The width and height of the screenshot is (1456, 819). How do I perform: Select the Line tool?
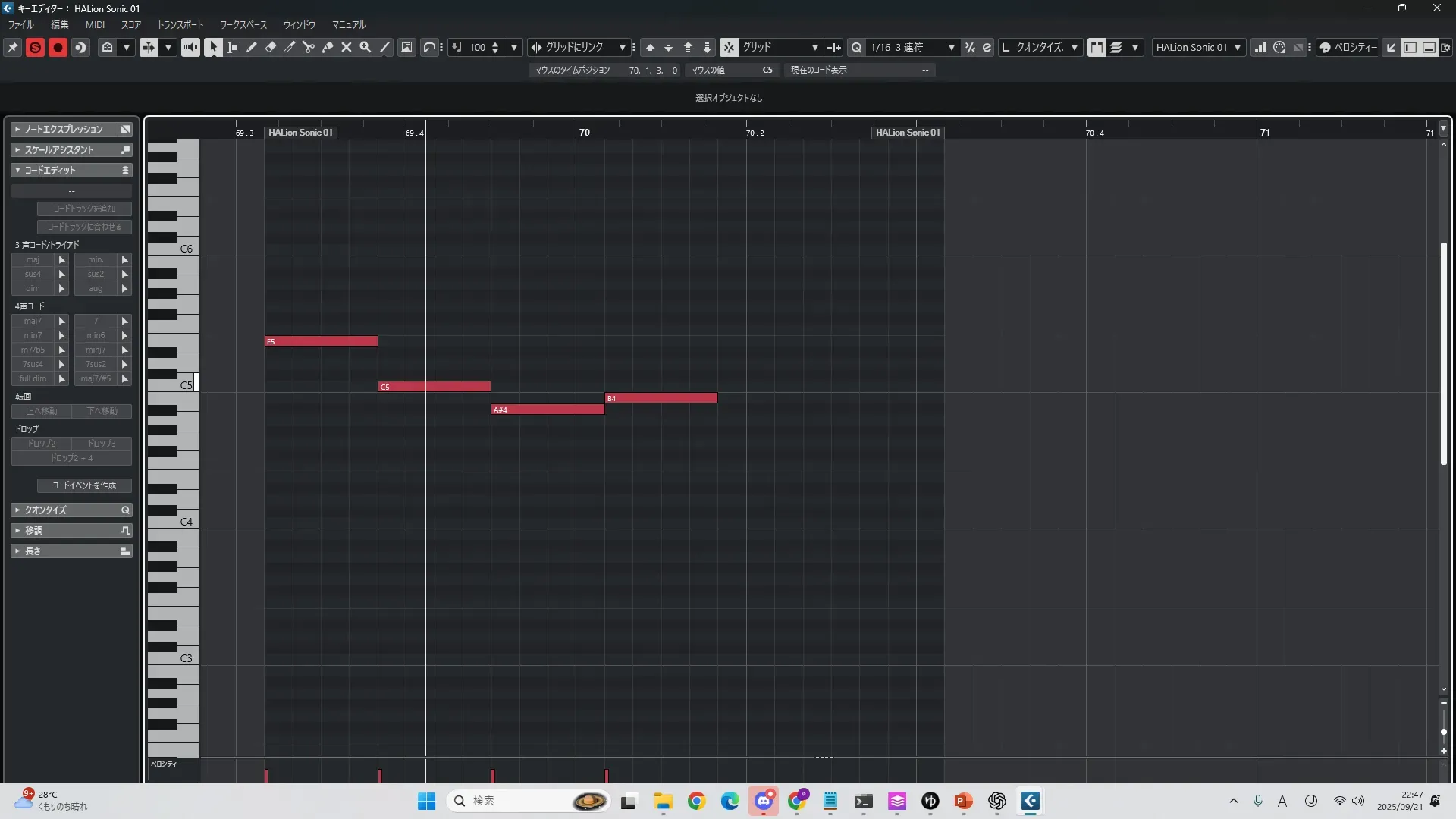385,47
